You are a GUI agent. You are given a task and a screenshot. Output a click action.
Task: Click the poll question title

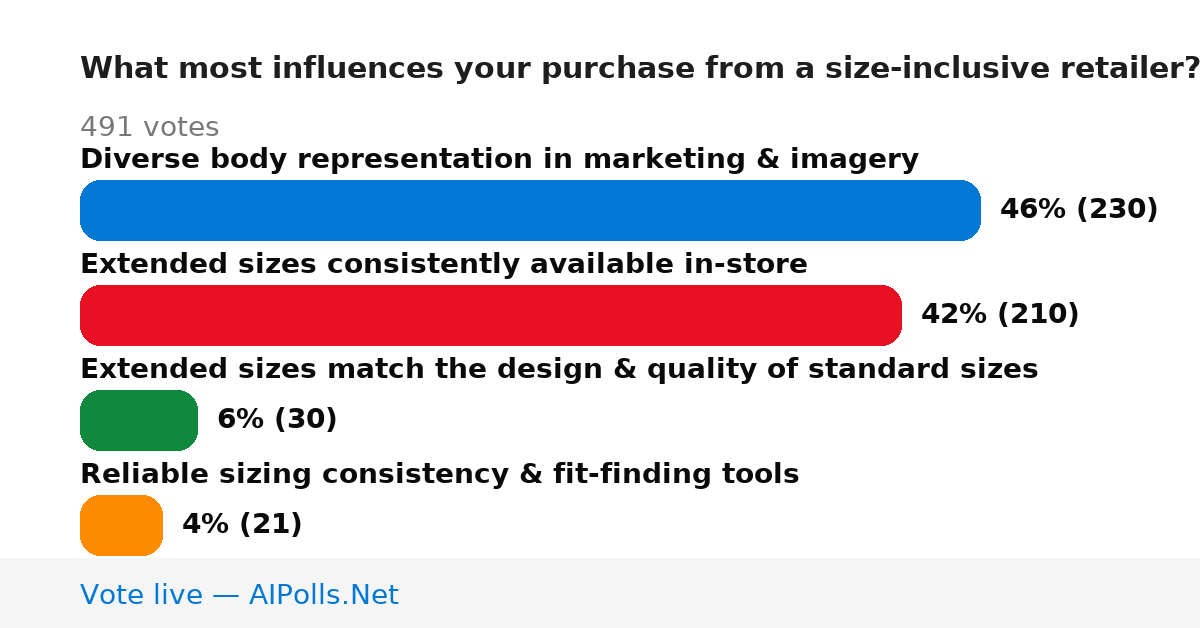pos(640,69)
